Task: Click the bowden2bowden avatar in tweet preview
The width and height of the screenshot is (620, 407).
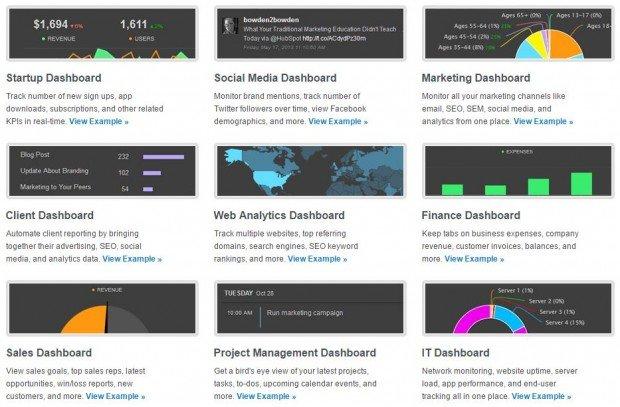Action: click(230, 26)
